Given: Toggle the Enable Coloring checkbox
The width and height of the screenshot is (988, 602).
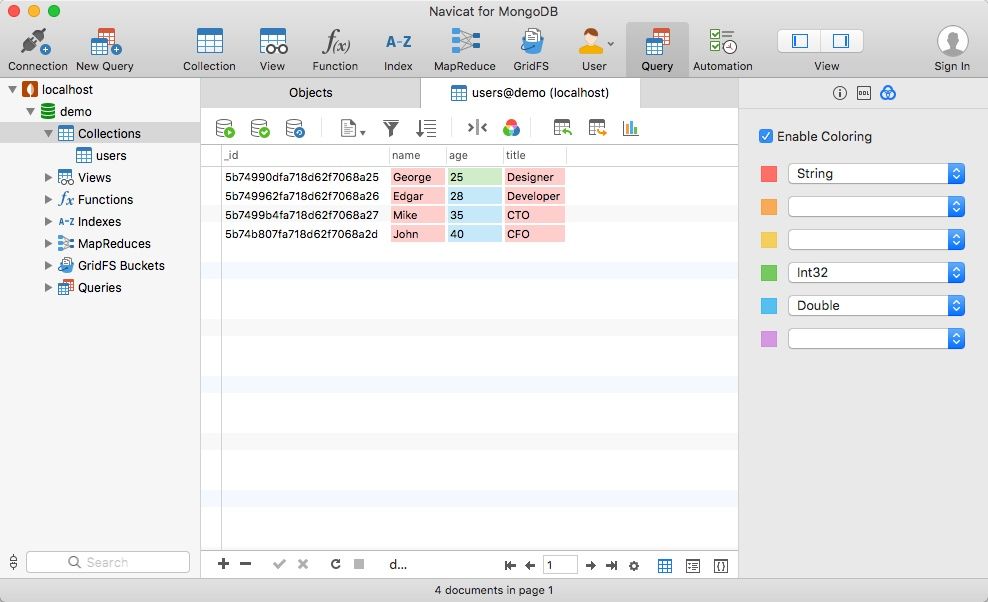Looking at the screenshot, I should [766, 136].
